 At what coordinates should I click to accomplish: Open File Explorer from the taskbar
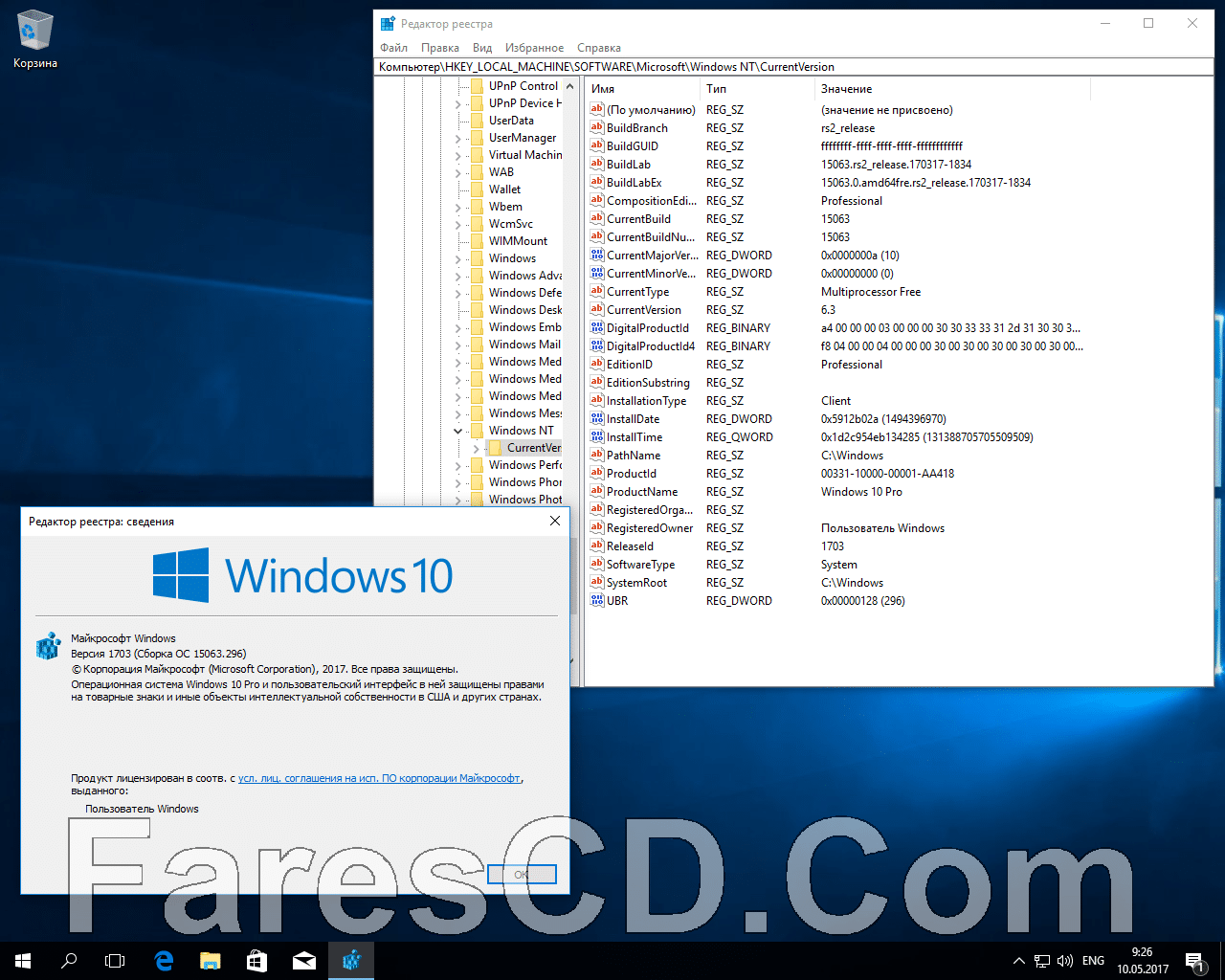point(211,960)
